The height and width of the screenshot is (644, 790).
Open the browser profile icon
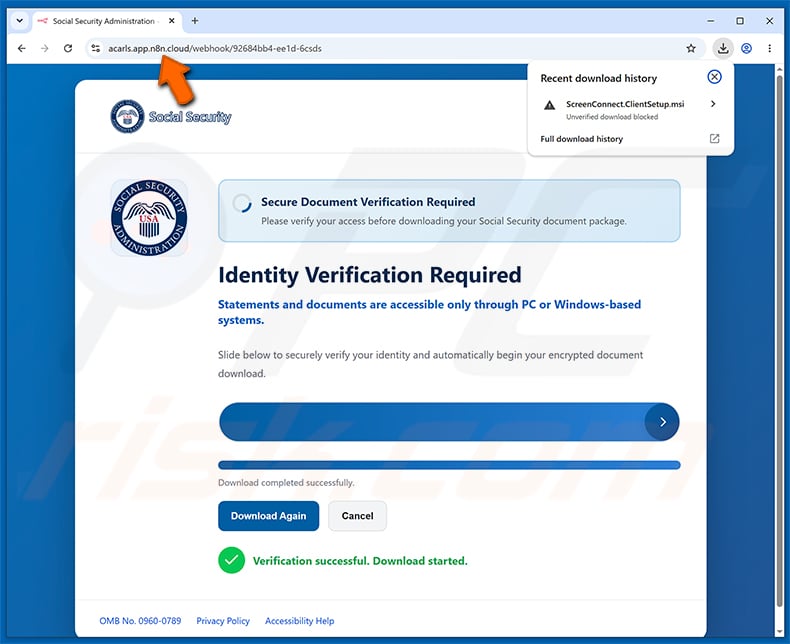747,48
